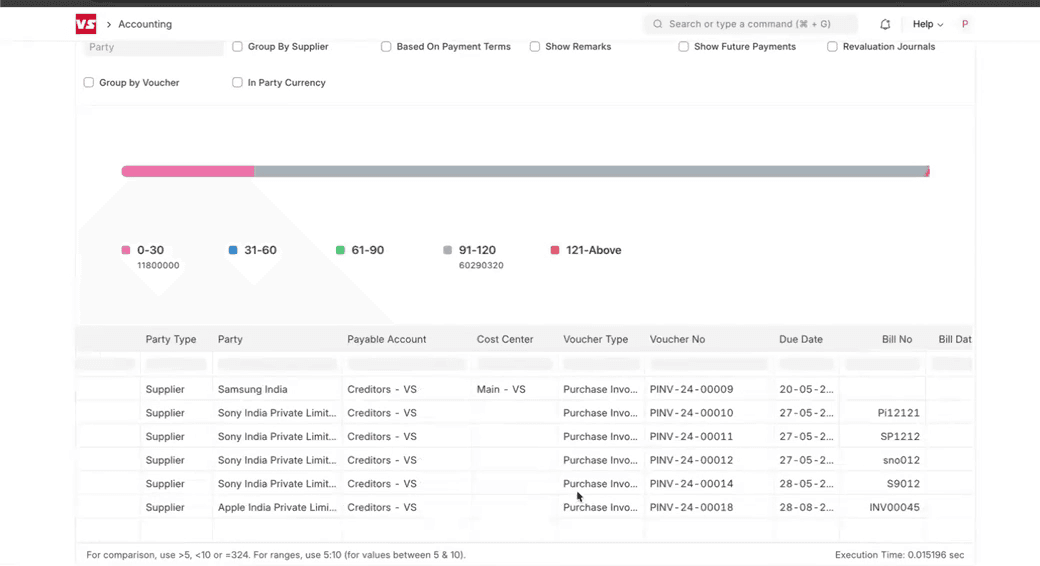Select Apple India Private Limited cell

click(277, 507)
